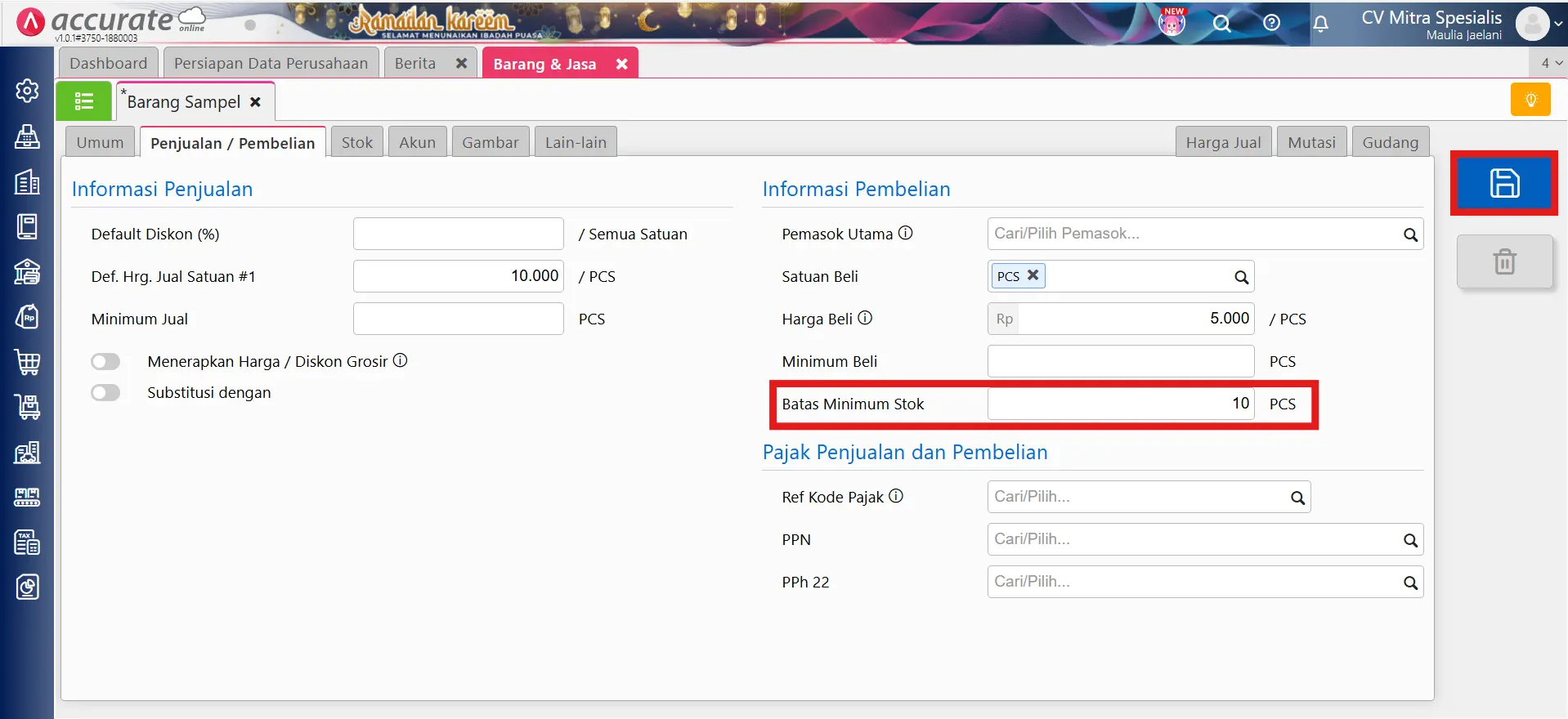Click the user avatar picture
This screenshot has width=1568, height=719.
pyautogui.click(x=1532, y=24)
